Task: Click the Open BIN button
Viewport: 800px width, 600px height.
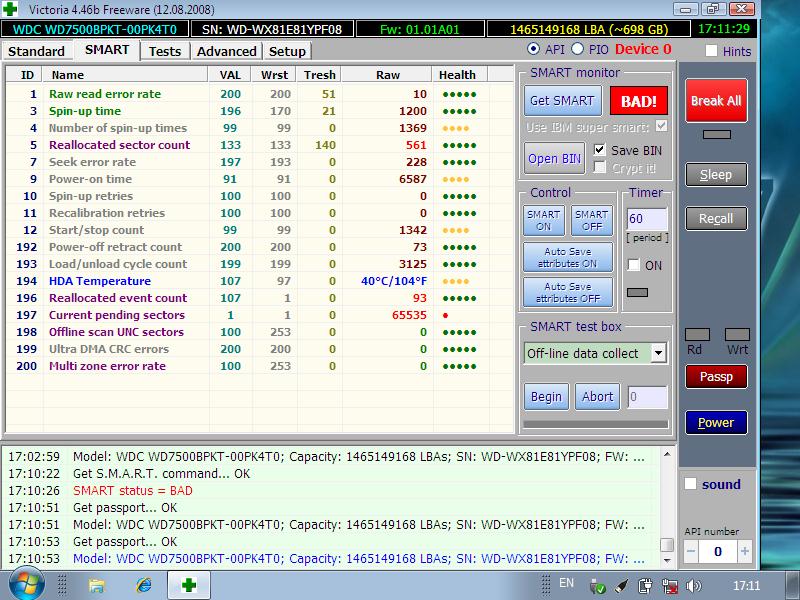Action: [554, 159]
